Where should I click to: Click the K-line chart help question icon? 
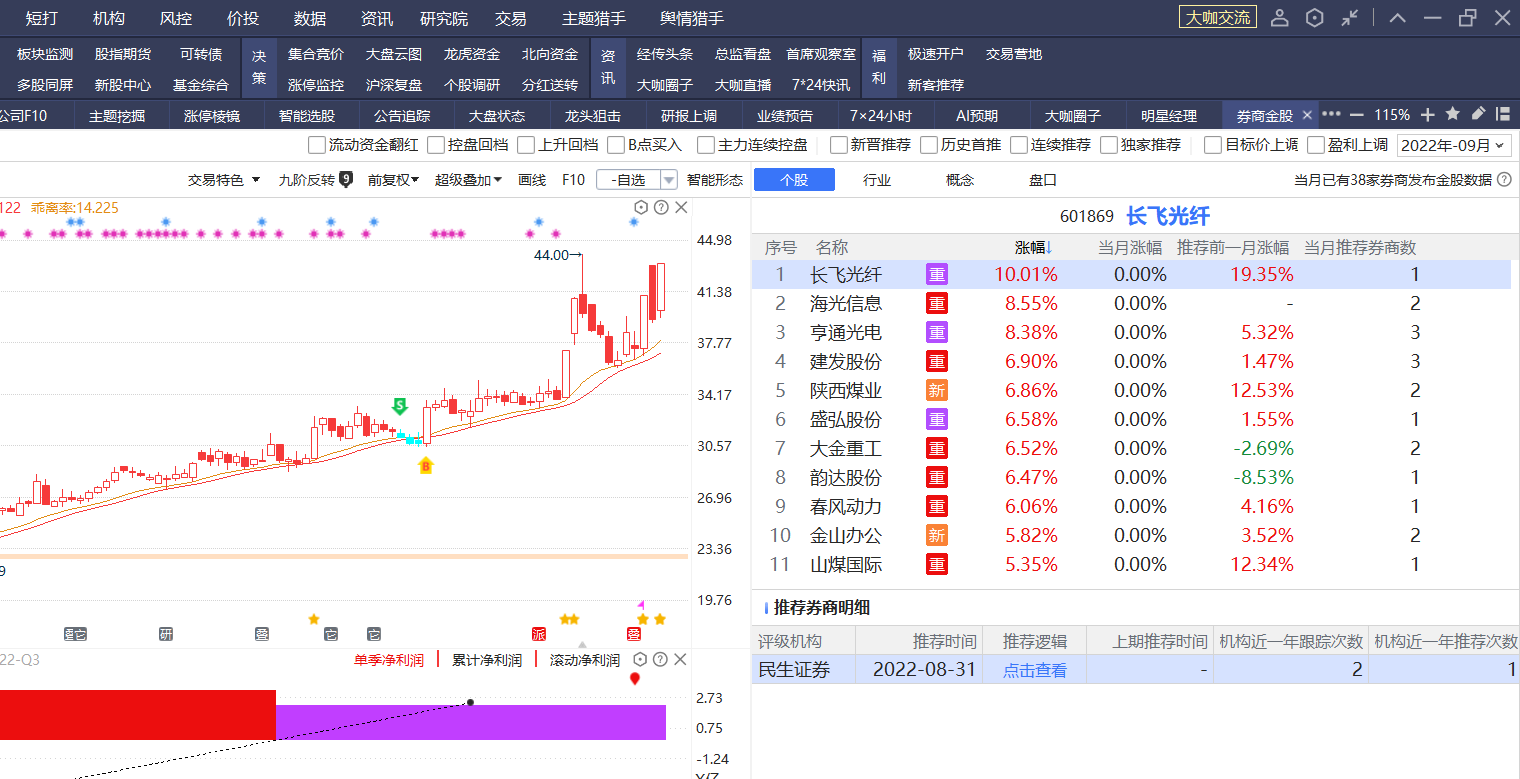tap(661, 207)
